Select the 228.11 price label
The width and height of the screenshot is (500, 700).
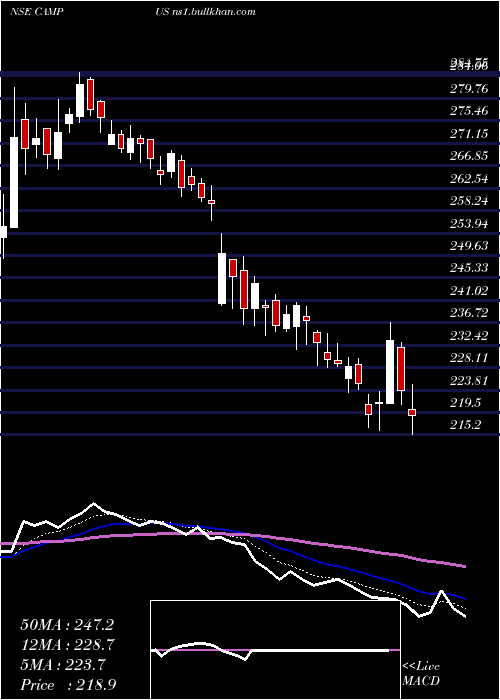[469, 358]
